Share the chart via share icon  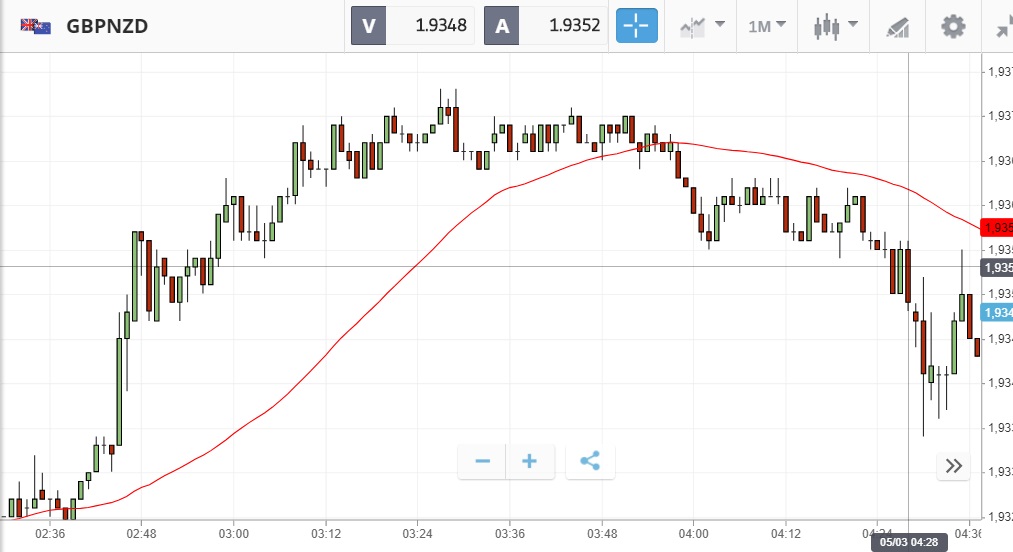coord(590,461)
